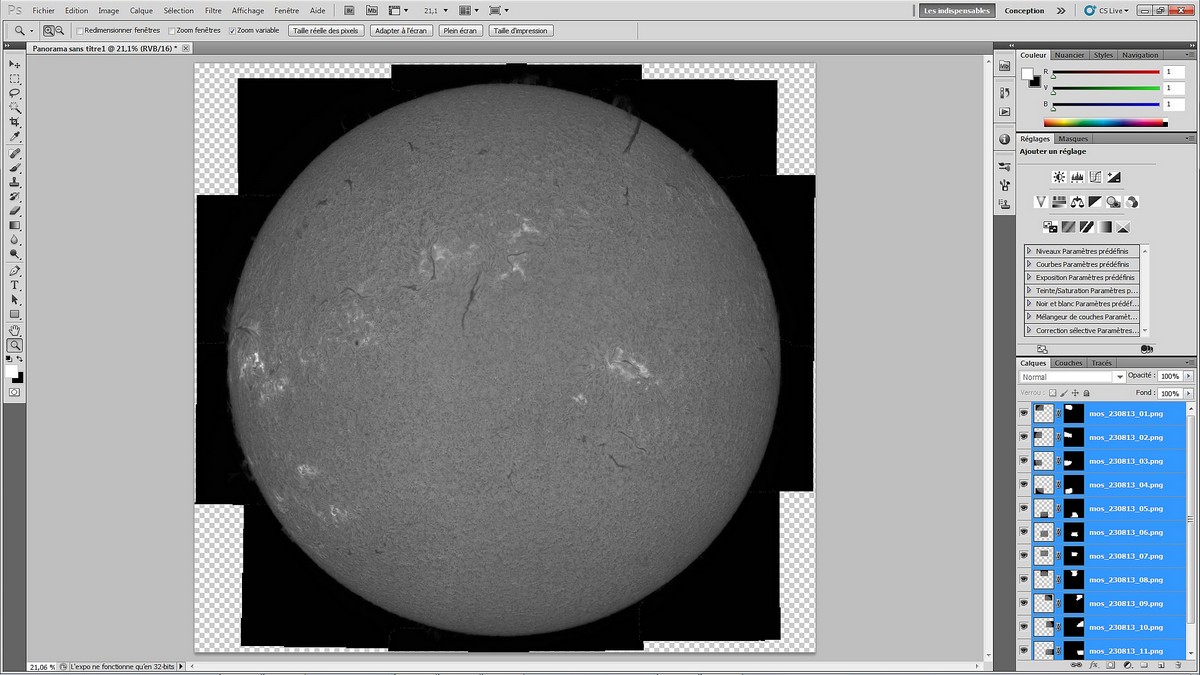This screenshot has width=1200, height=675.
Task: Switch to the Nuancier tab
Action: 1069,55
